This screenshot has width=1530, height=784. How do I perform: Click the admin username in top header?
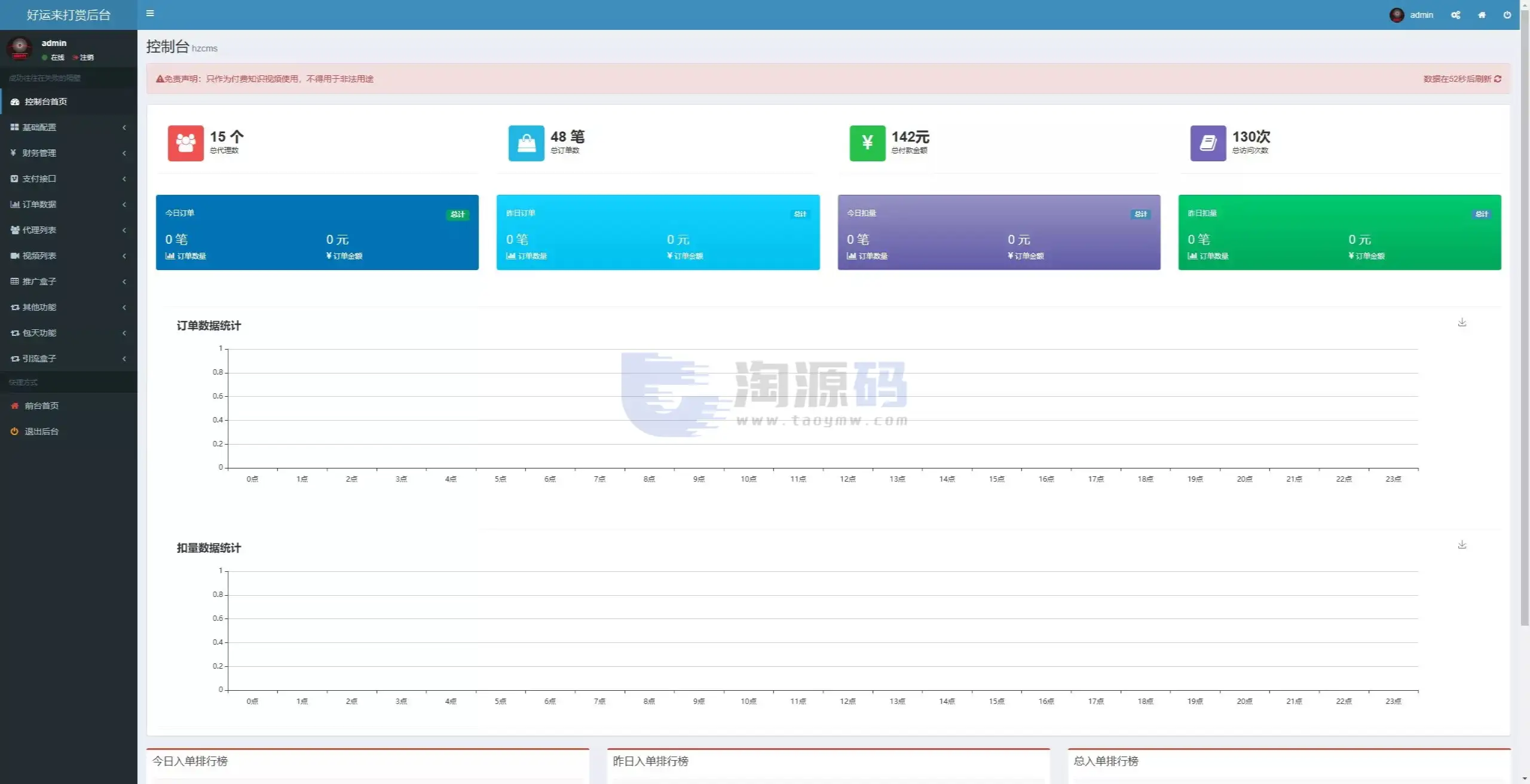[x=1421, y=15]
